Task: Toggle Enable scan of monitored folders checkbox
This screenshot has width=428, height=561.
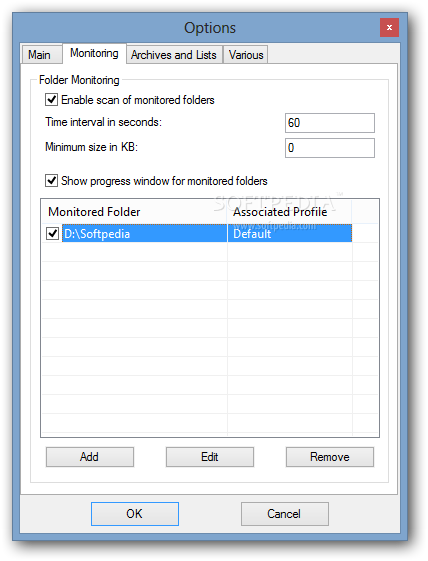Action: (x=52, y=100)
